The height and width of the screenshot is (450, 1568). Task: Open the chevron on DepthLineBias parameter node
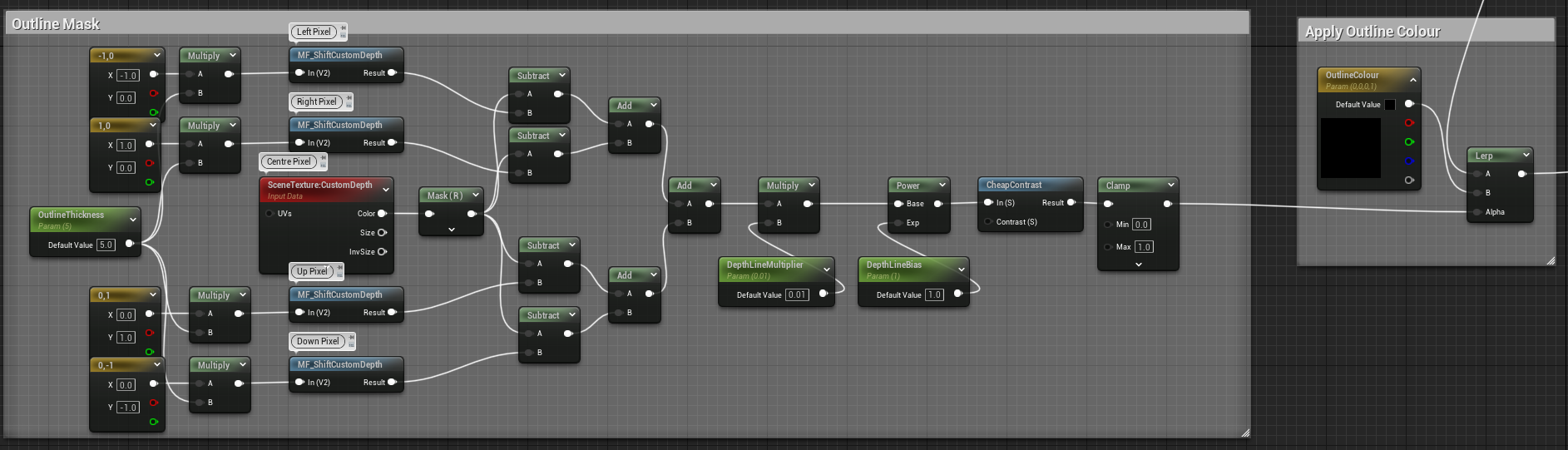(x=962, y=270)
